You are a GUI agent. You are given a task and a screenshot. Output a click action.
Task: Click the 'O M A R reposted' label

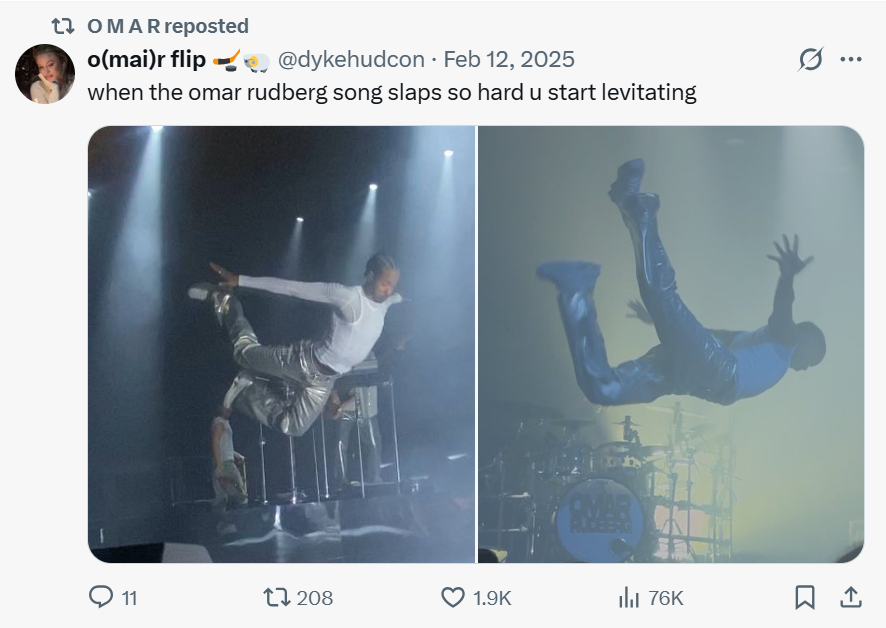click(168, 26)
